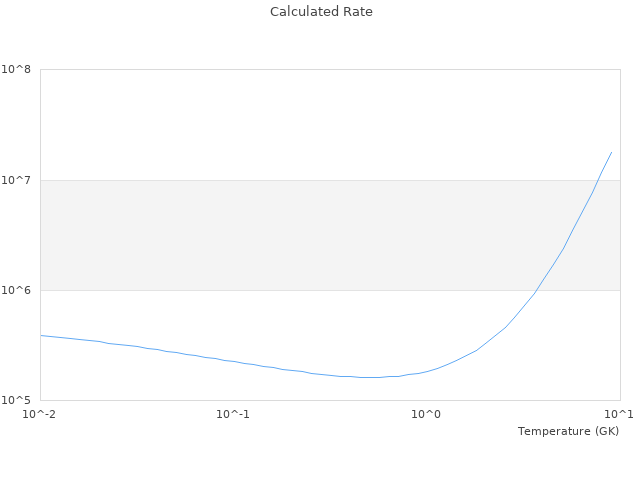Image resolution: width=640 pixels, height=480 pixels.
Task: Select the 10^-1 x-axis tick label
Action: point(232,414)
